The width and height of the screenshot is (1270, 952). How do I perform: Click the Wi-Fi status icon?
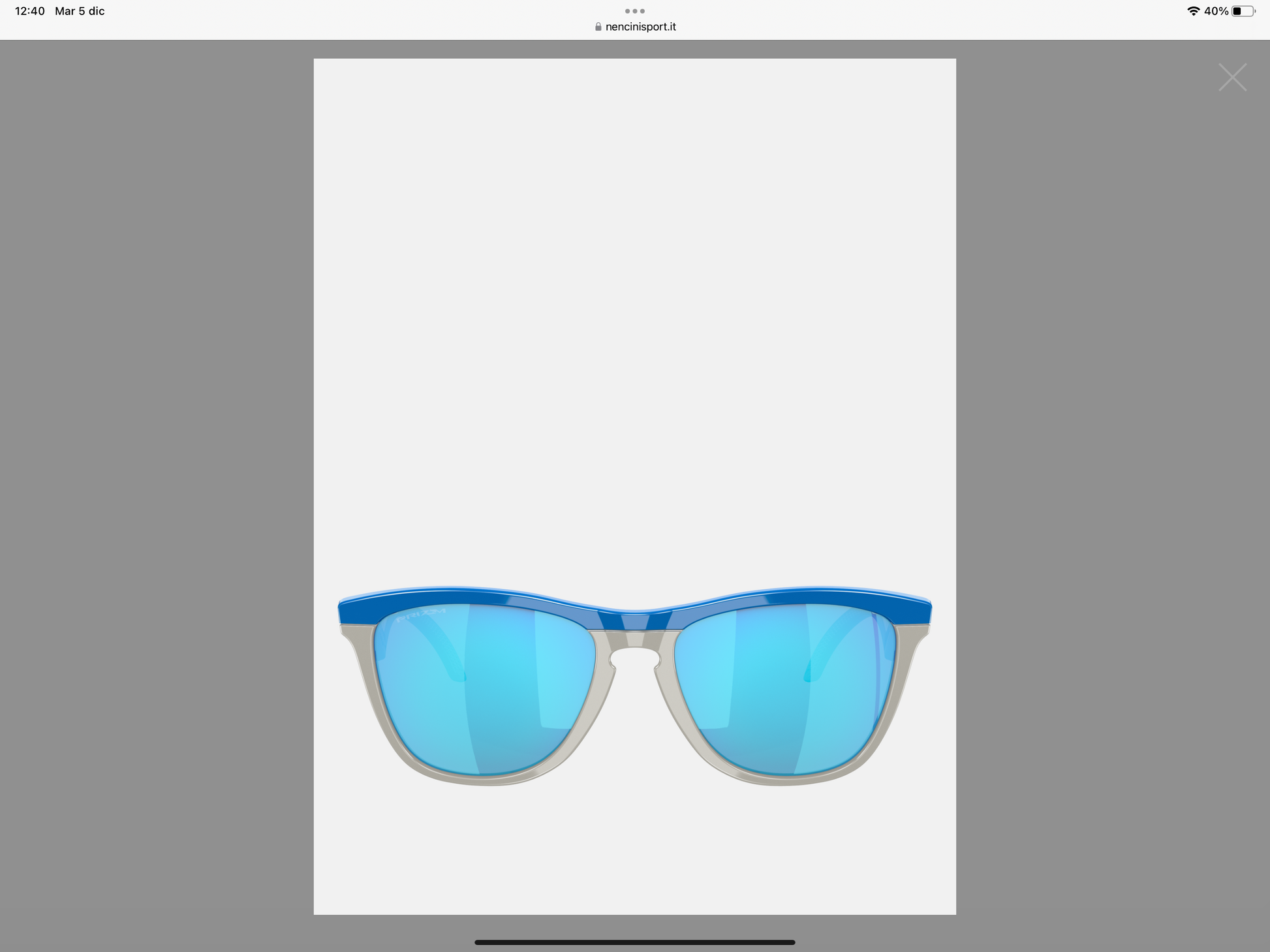click(x=1193, y=11)
